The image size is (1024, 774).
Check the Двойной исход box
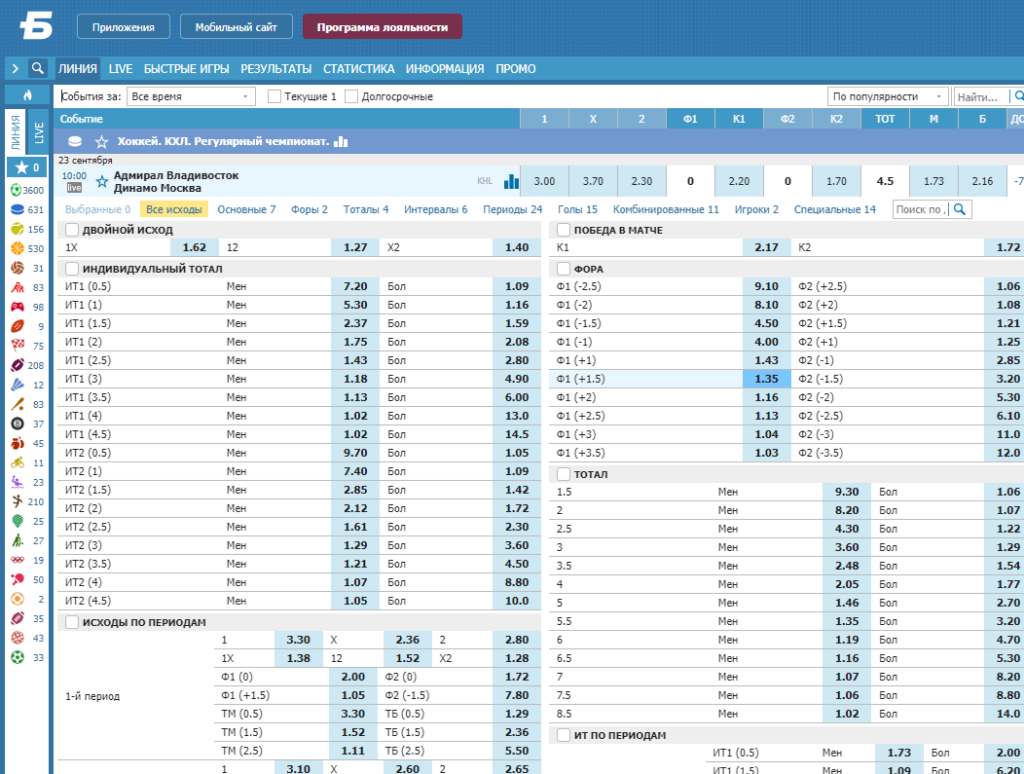point(72,230)
